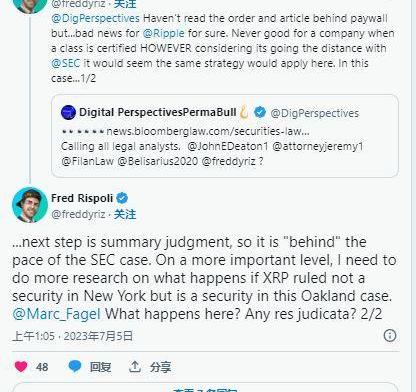Screen dimensions: 416x392
Task: Open the @Marc_Fagel mention
Action: point(56,314)
